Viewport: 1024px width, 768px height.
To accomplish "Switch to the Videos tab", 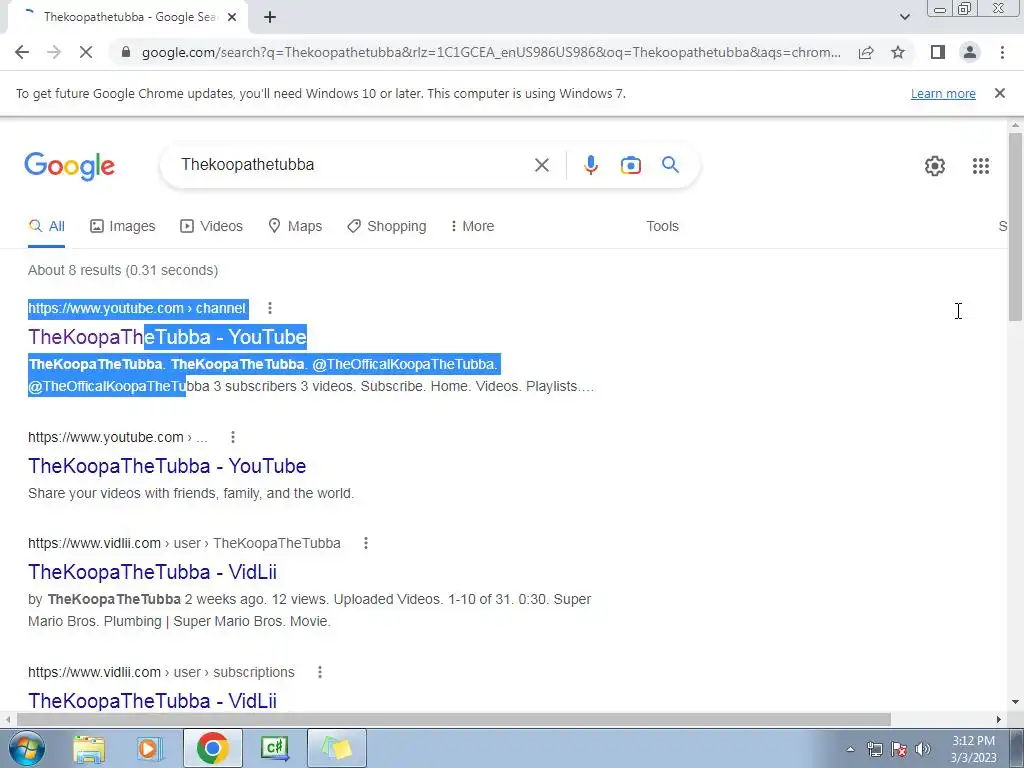I will point(212,226).
